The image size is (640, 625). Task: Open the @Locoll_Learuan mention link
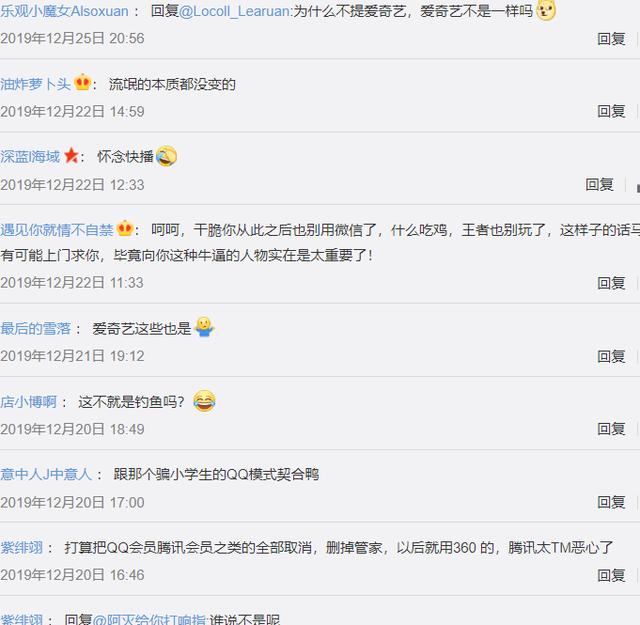(235, 11)
